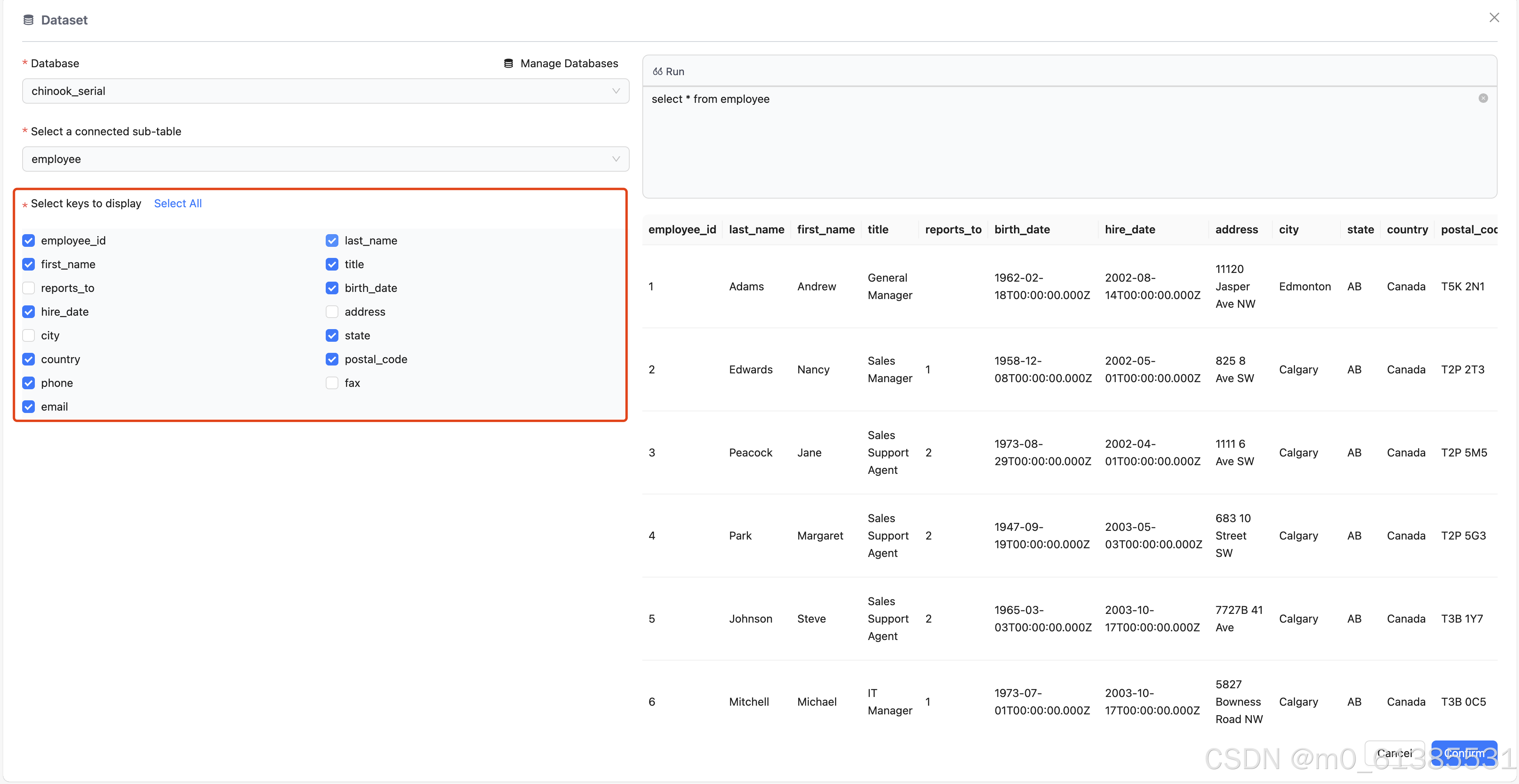Screen dimensions: 1519x784
Task: Open the chinook_serial database dropdown
Action: click(x=325, y=91)
